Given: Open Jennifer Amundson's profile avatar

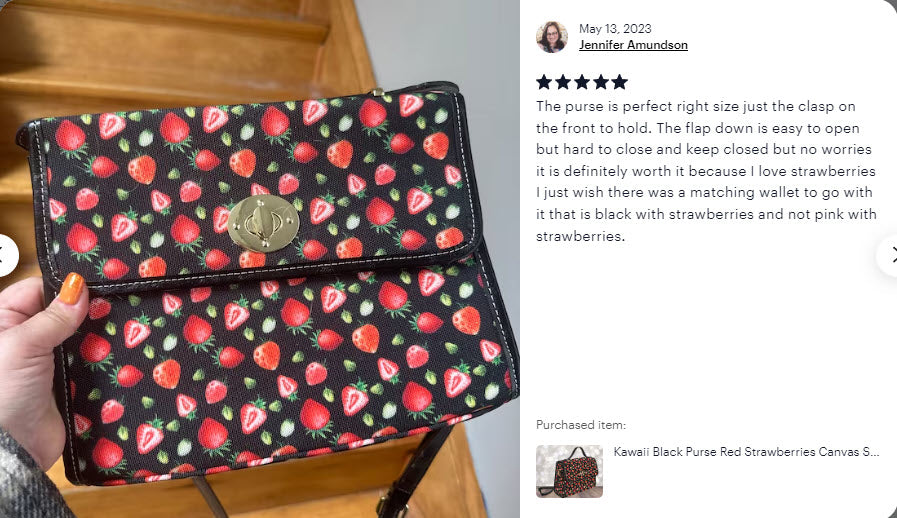Looking at the screenshot, I should (x=551, y=37).
